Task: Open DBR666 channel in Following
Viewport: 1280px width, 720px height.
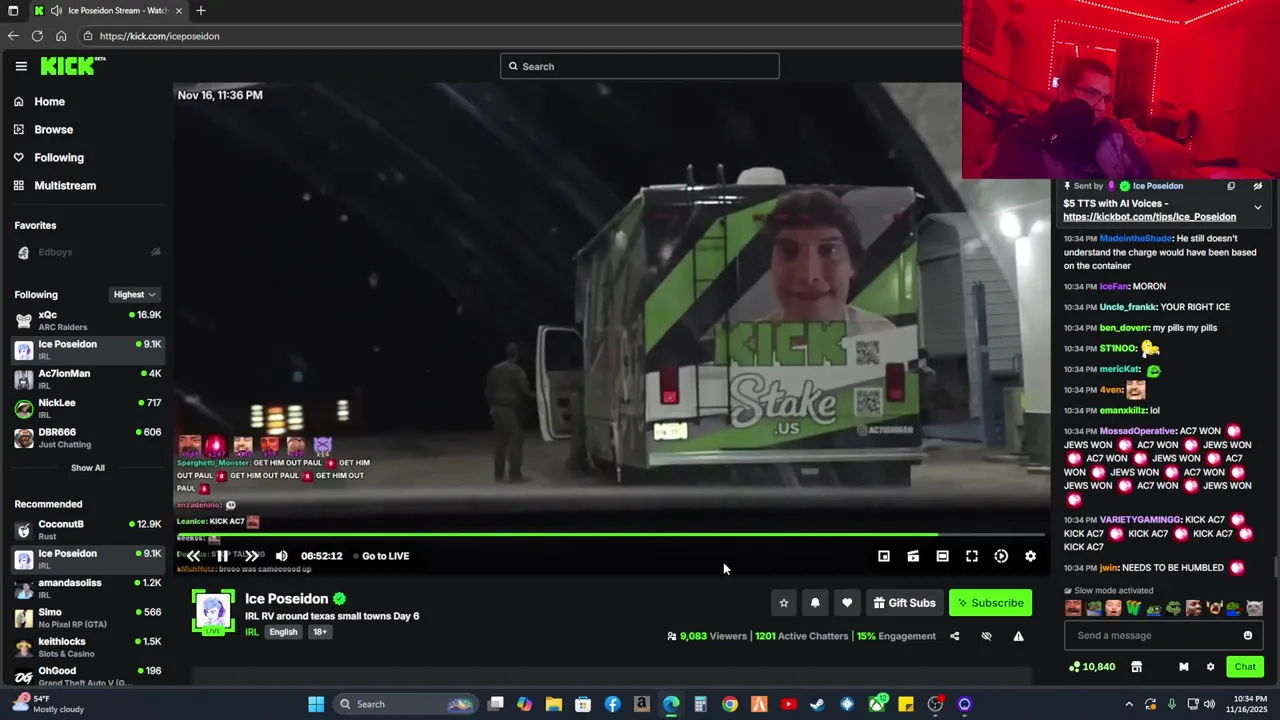Action: (88, 438)
